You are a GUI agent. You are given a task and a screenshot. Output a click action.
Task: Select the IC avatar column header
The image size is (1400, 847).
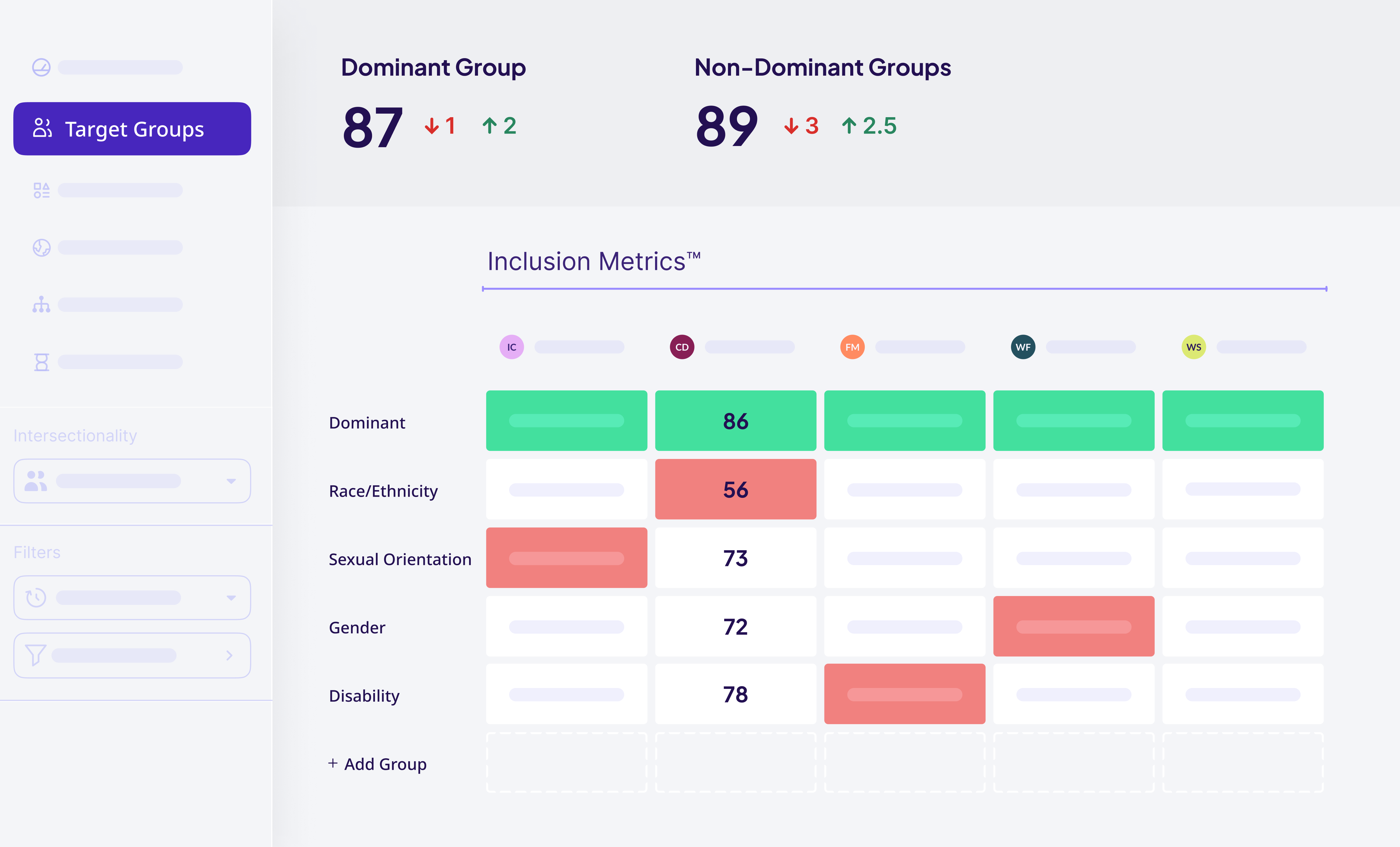point(511,347)
